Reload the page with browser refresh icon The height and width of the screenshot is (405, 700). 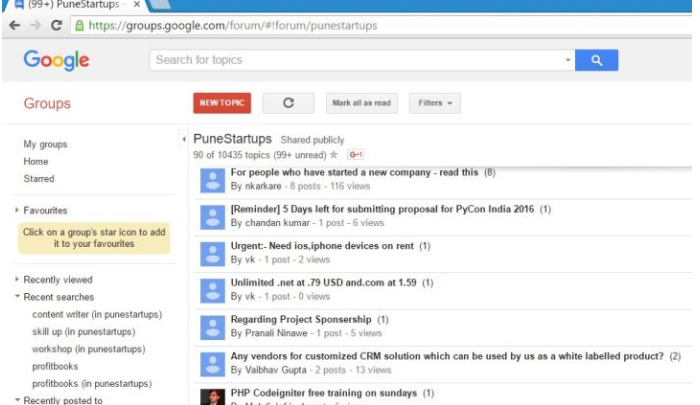(x=56, y=25)
